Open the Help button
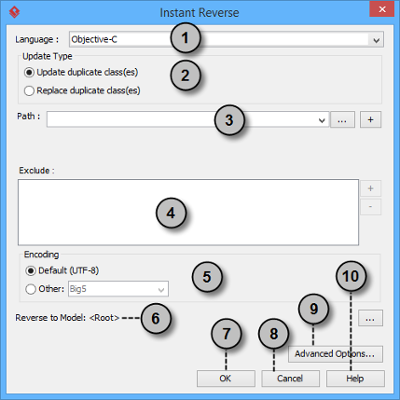 (355, 379)
